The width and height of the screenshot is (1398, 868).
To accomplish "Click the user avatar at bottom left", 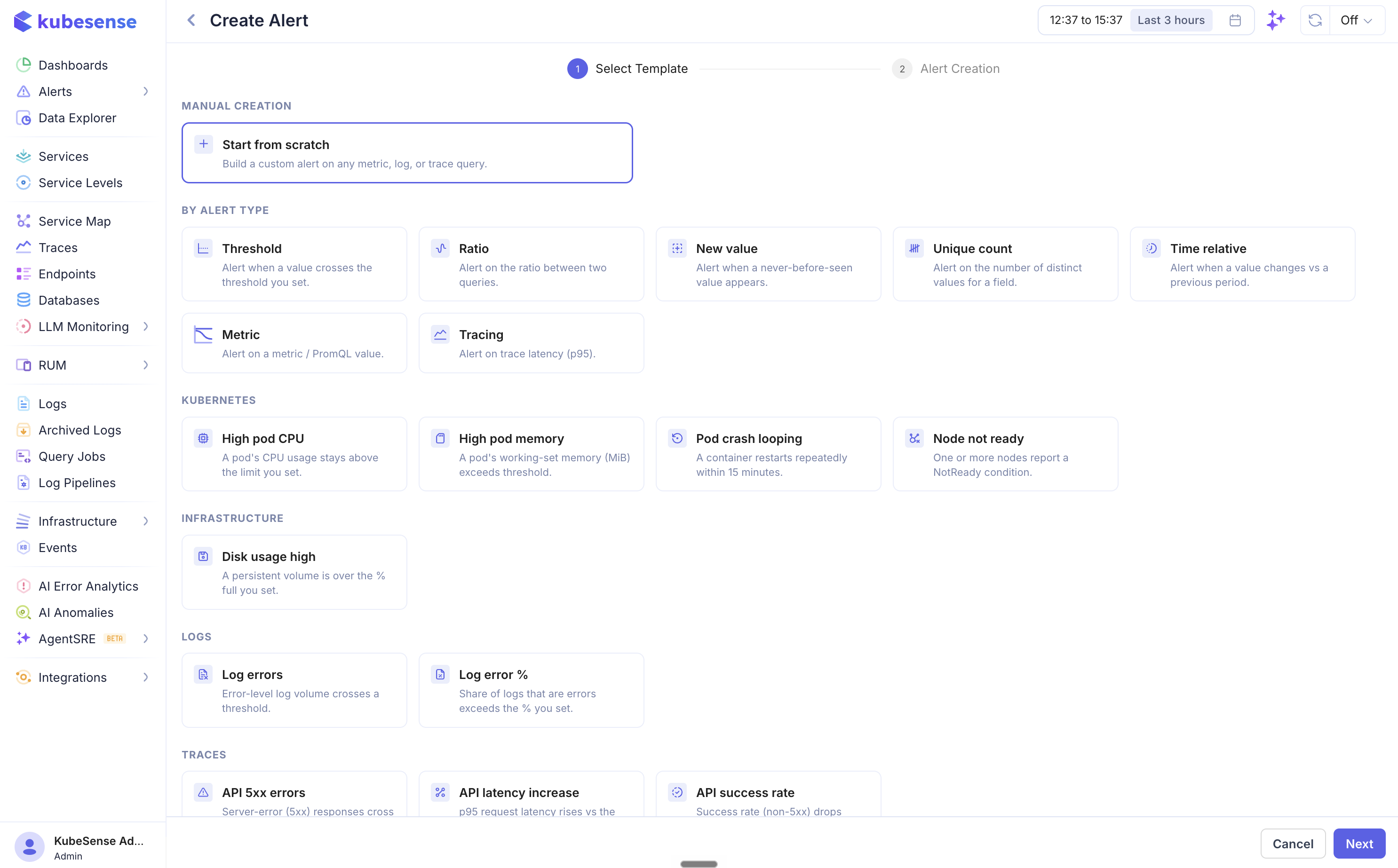I will pos(29,847).
